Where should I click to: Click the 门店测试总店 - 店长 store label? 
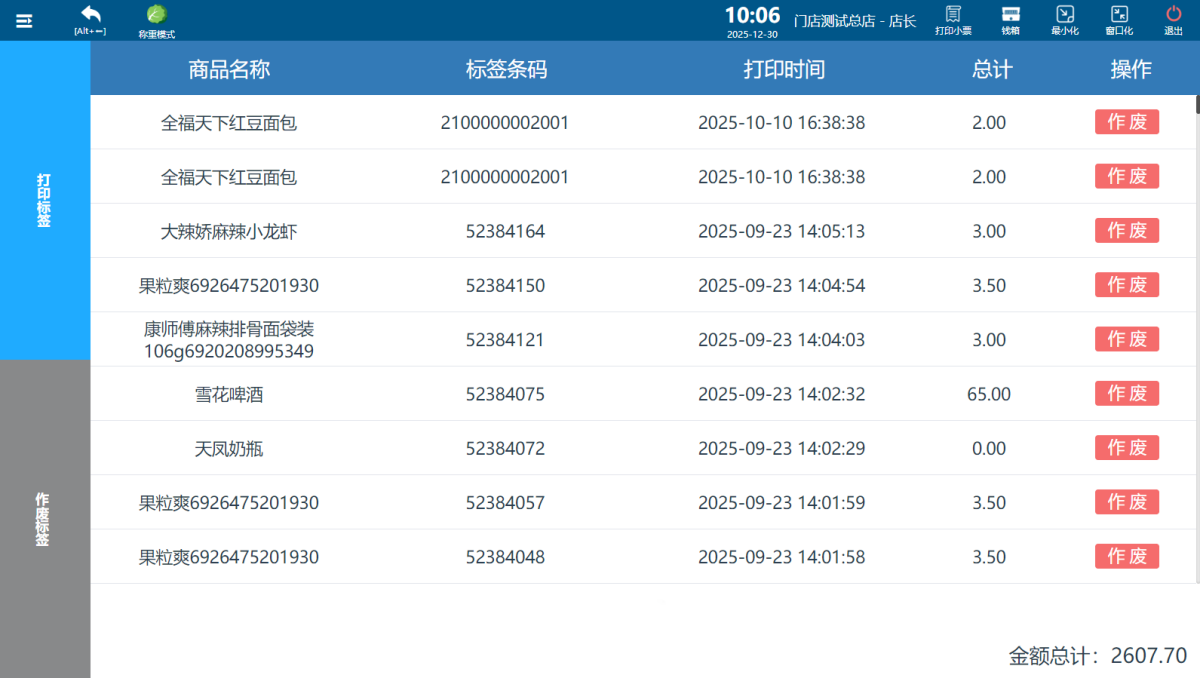(x=854, y=21)
